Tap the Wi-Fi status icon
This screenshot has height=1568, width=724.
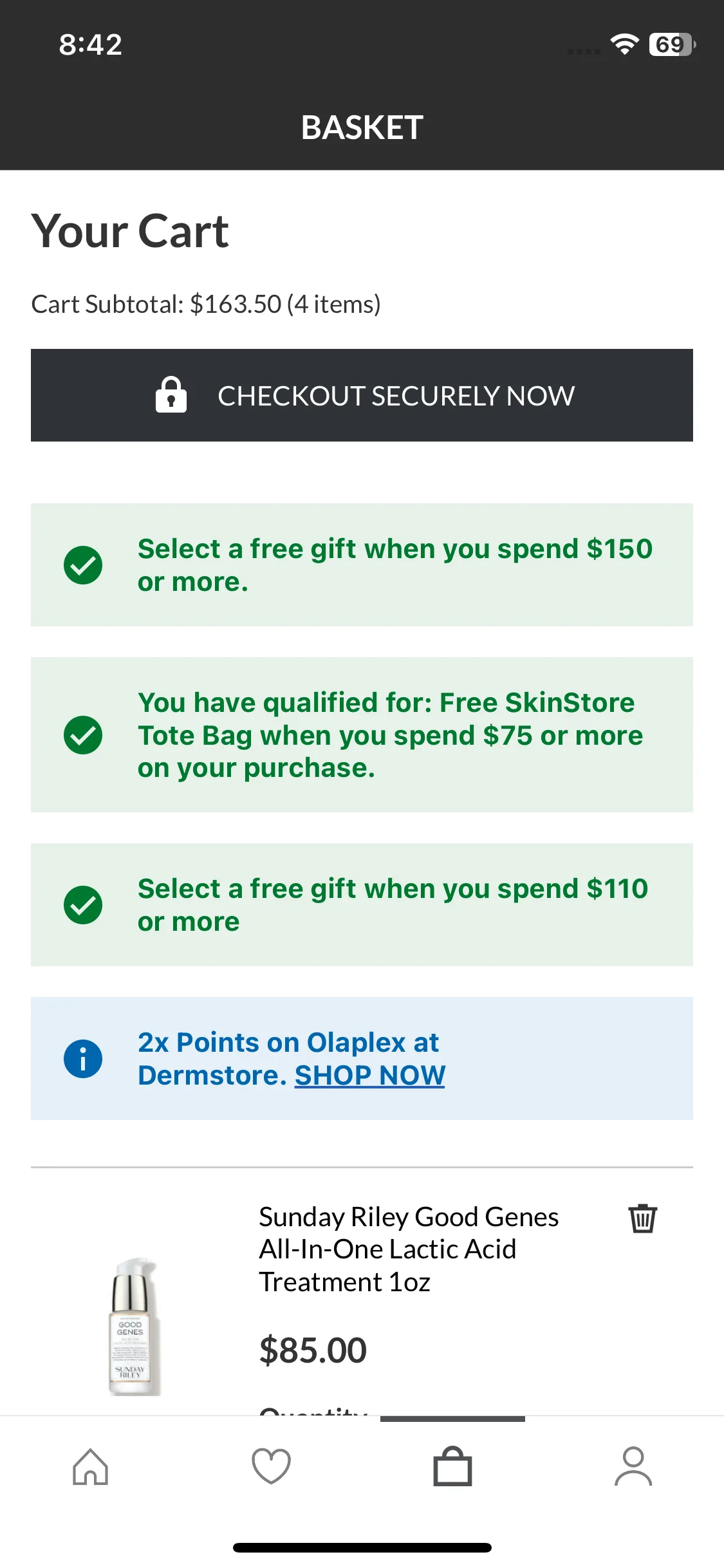pyautogui.click(x=624, y=44)
